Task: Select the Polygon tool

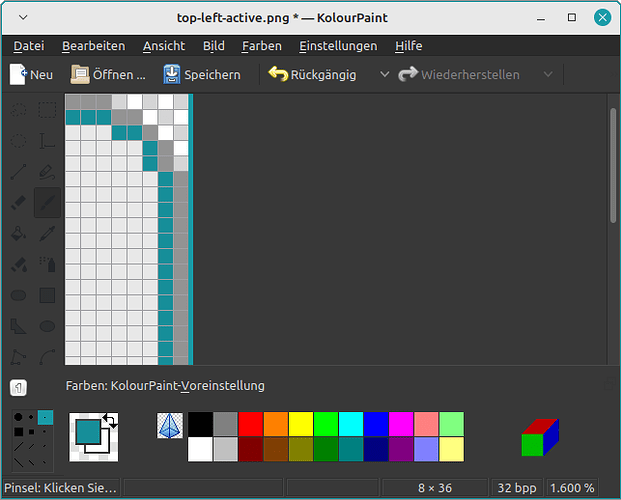Action: (18, 326)
